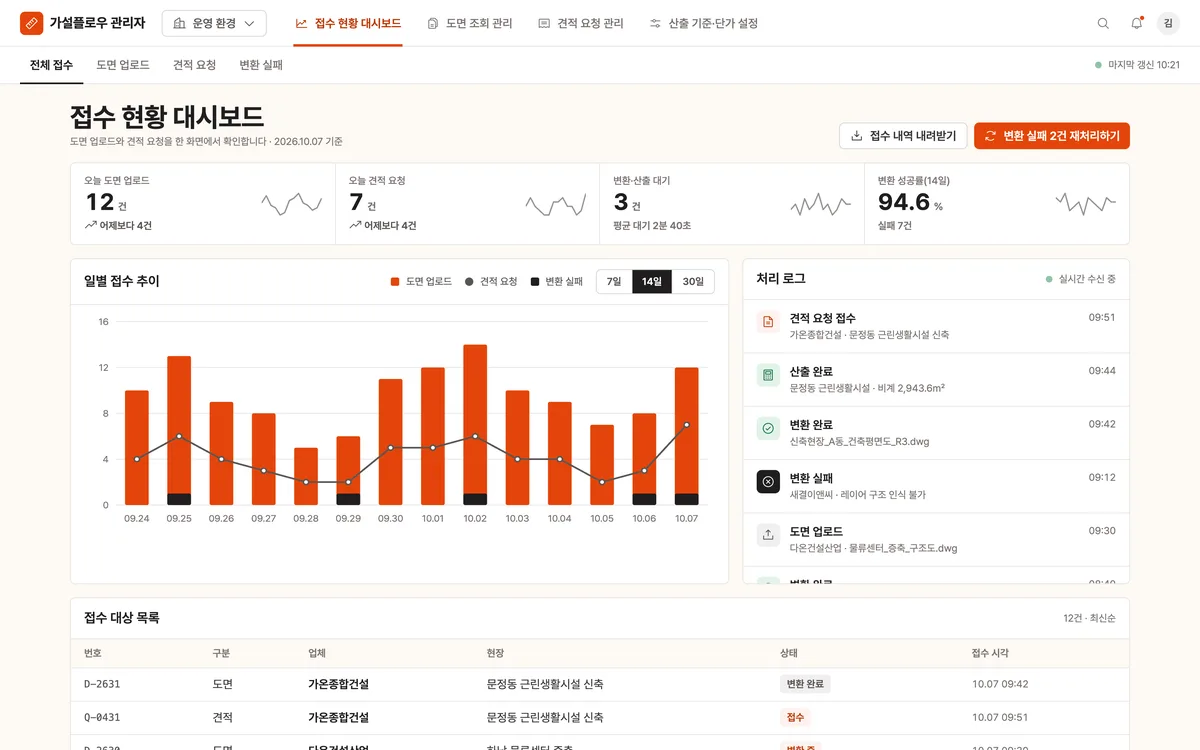
Task: Open the 변환·산출 대기 stat card
Action: [732, 204]
